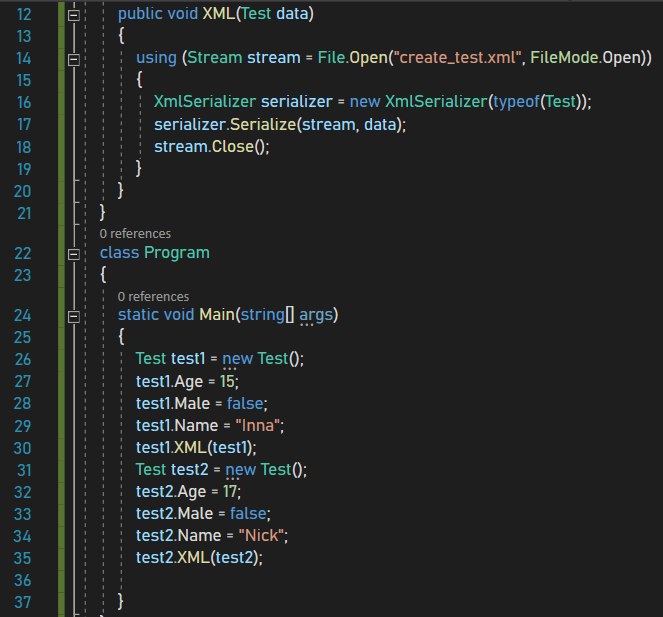Click the "Inna" string literal
Screen dimensions: 663x617
258,425
